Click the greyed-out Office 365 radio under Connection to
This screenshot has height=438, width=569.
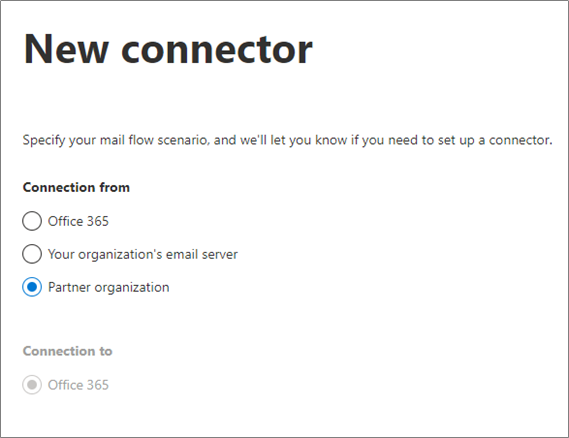(x=32, y=385)
